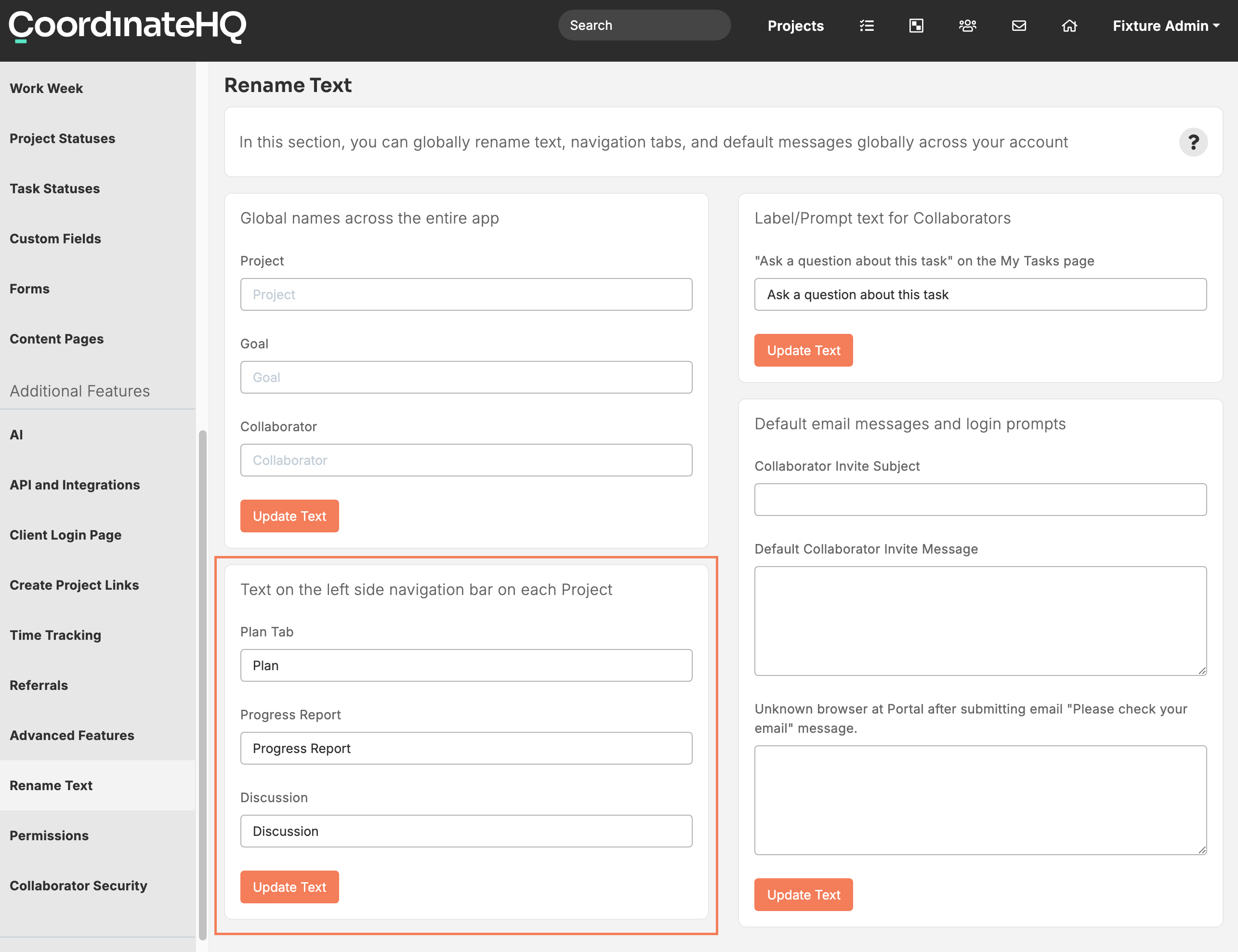
Task: Open the dashboard board icon in header
Action: click(916, 26)
